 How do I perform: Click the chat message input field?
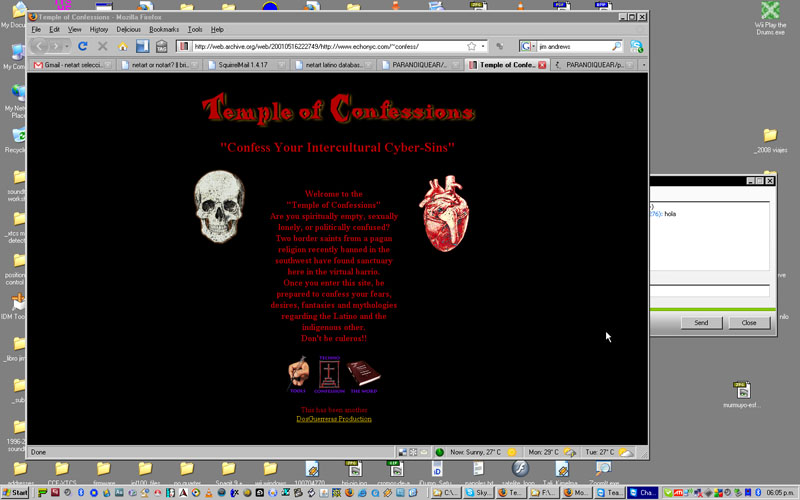[x=710, y=291]
